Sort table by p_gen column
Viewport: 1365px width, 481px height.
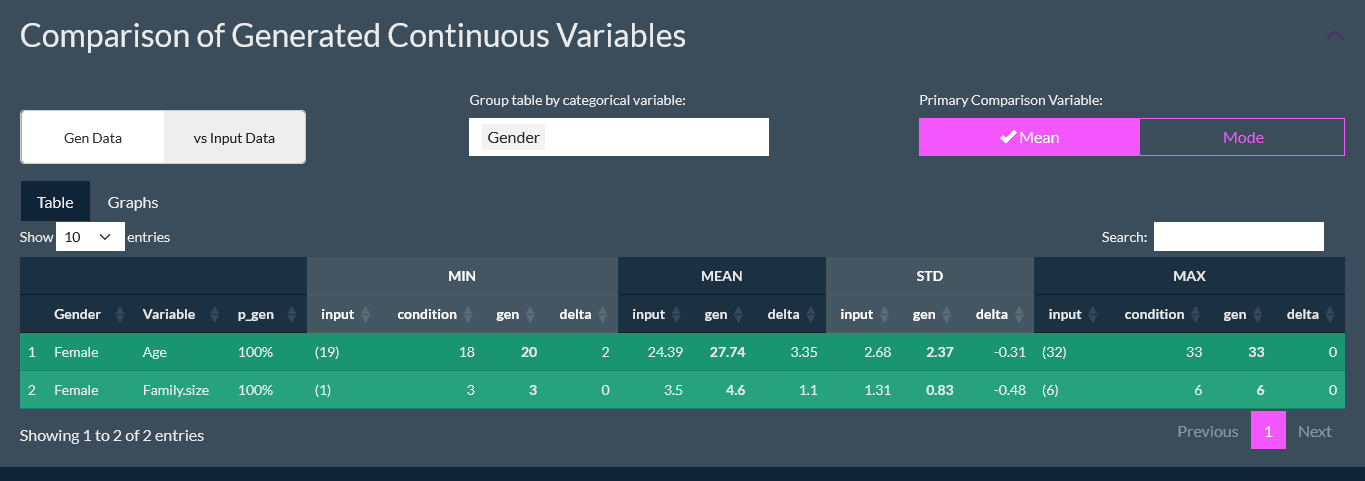point(267,314)
